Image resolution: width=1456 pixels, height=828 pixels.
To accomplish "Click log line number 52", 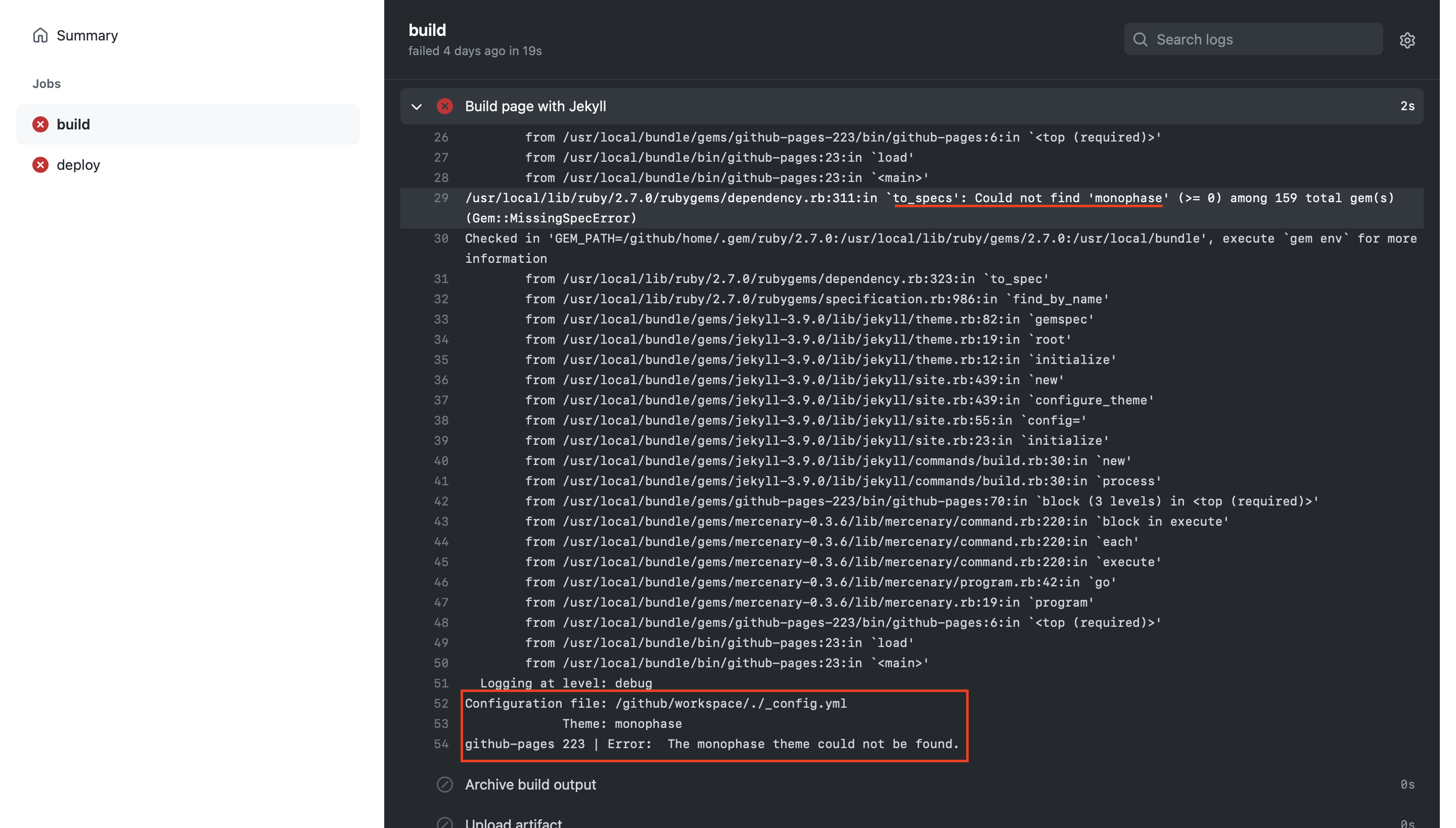I will tap(441, 704).
